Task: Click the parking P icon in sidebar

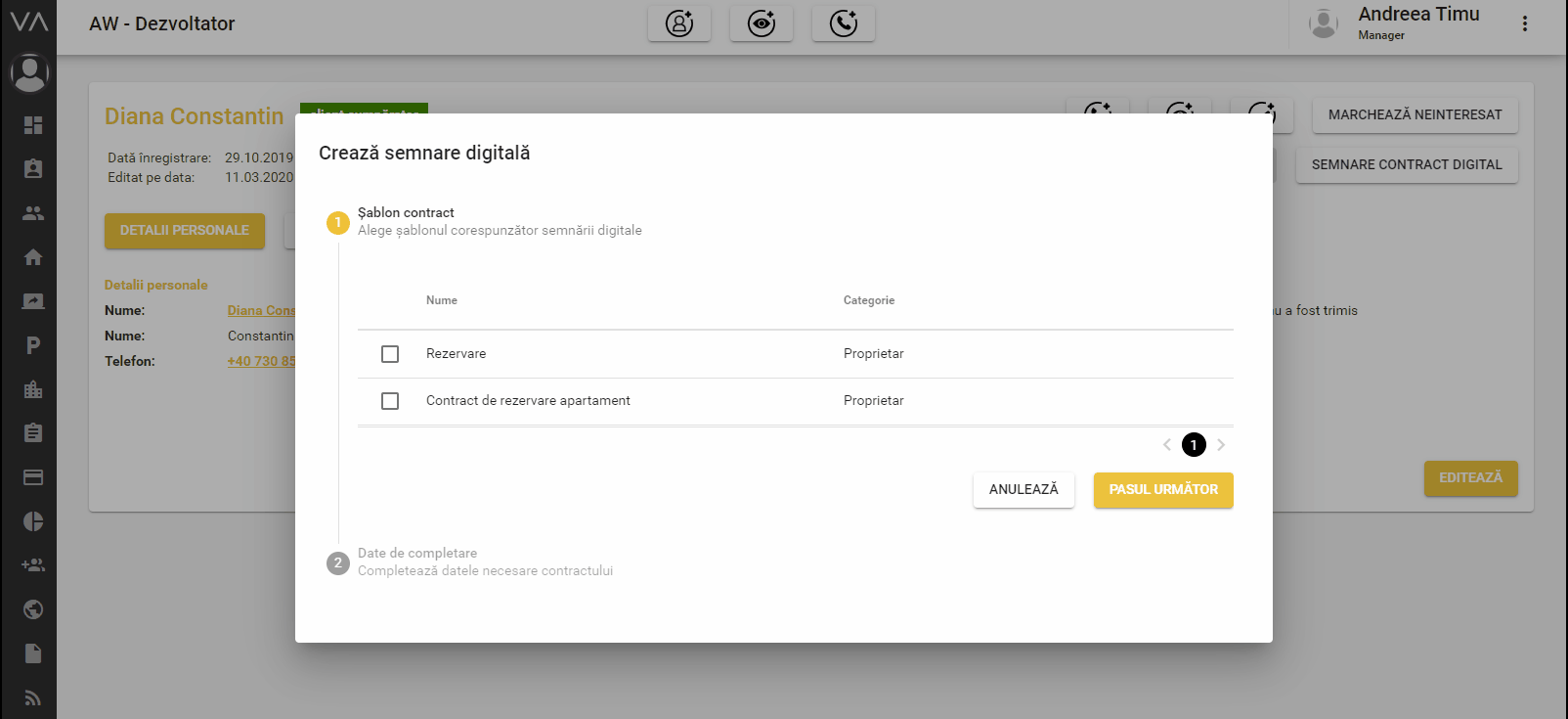Action: click(33, 345)
